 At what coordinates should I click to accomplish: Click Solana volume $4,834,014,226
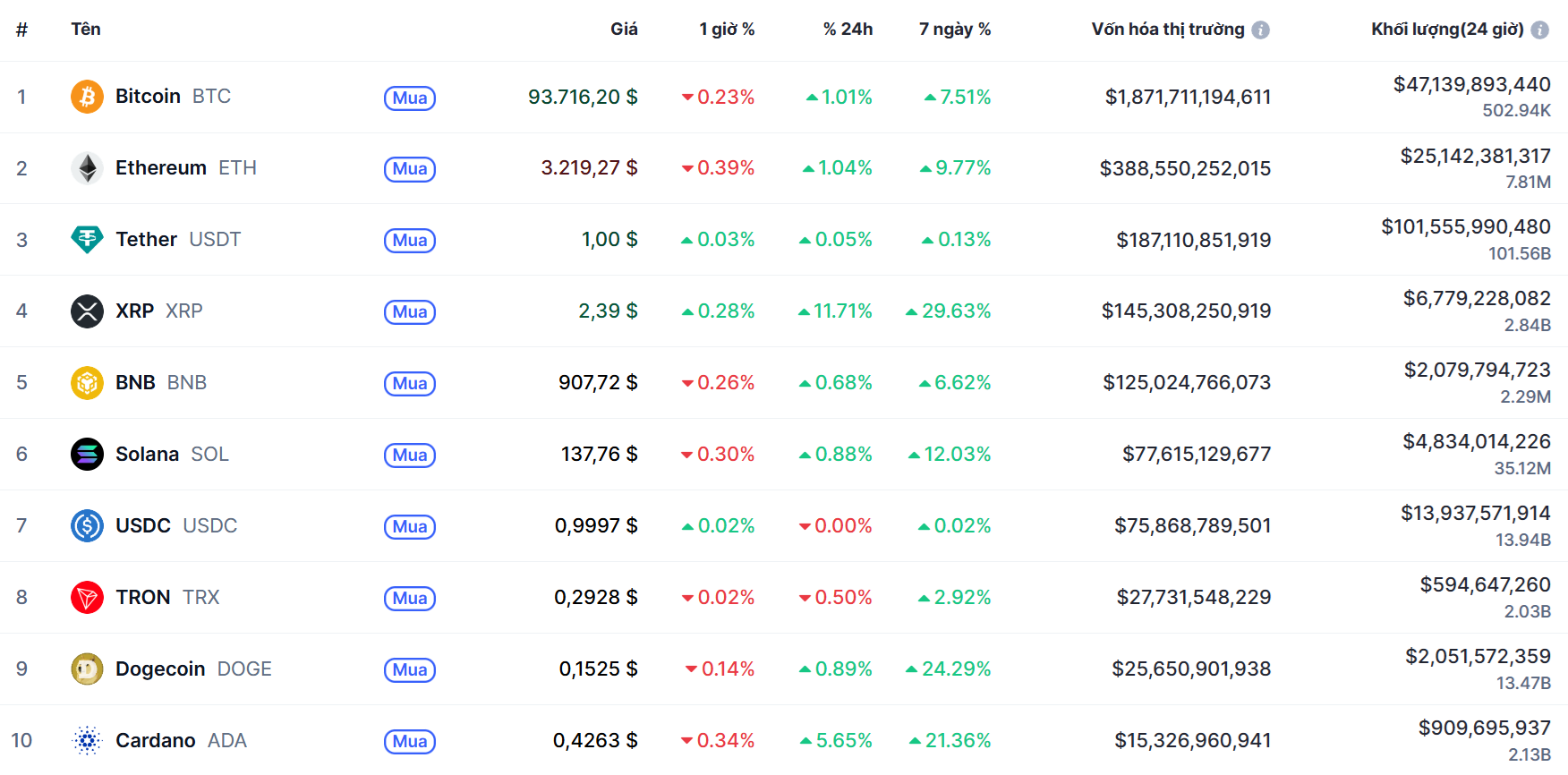tap(1477, 442)
